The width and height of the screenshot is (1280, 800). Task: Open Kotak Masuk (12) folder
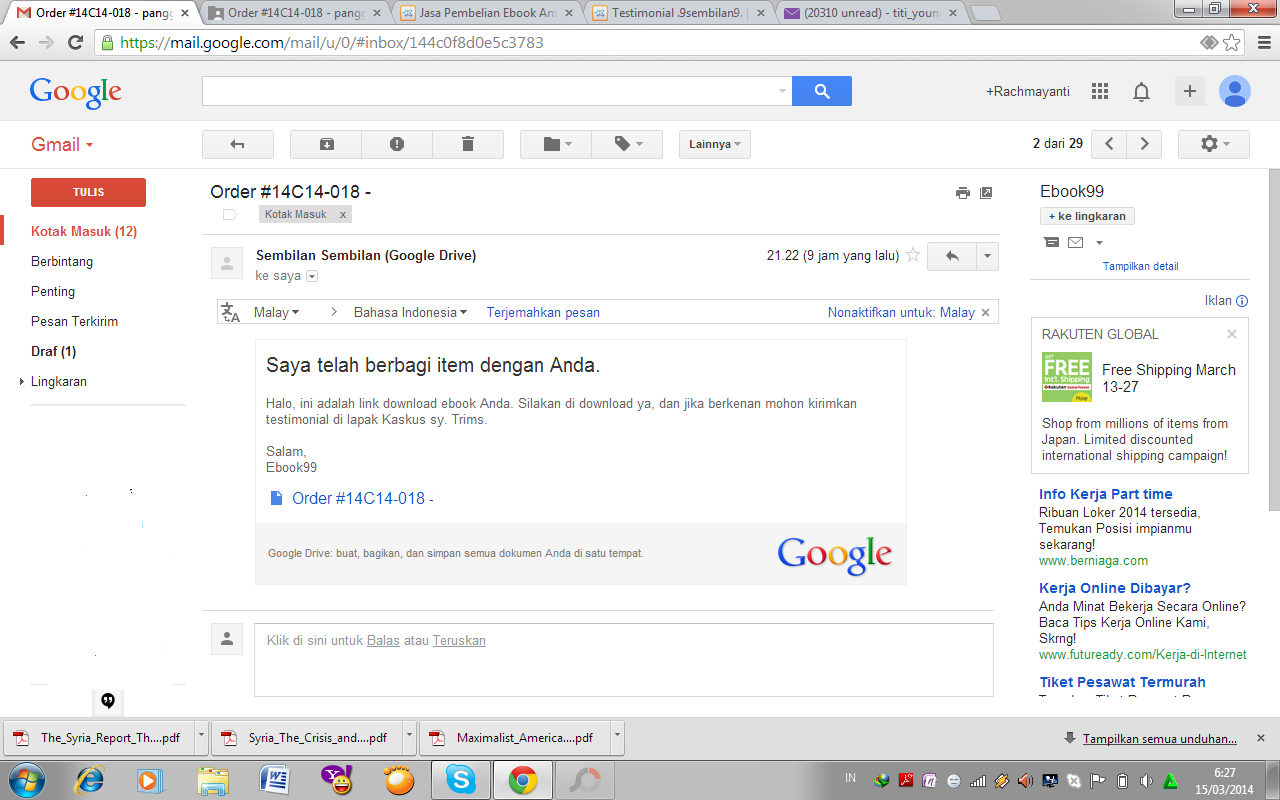coord(84,231)
